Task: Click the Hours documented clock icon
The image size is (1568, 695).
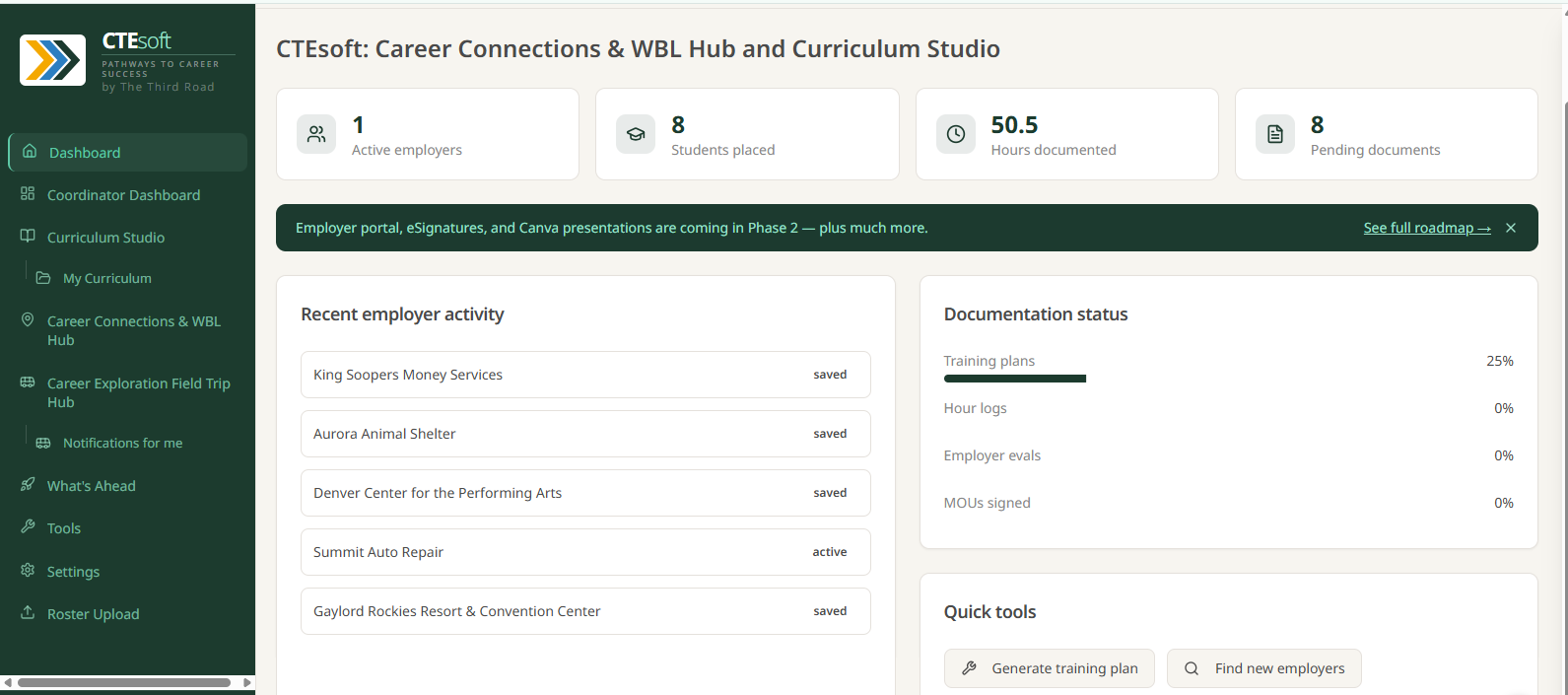Action: pos(956,134)
